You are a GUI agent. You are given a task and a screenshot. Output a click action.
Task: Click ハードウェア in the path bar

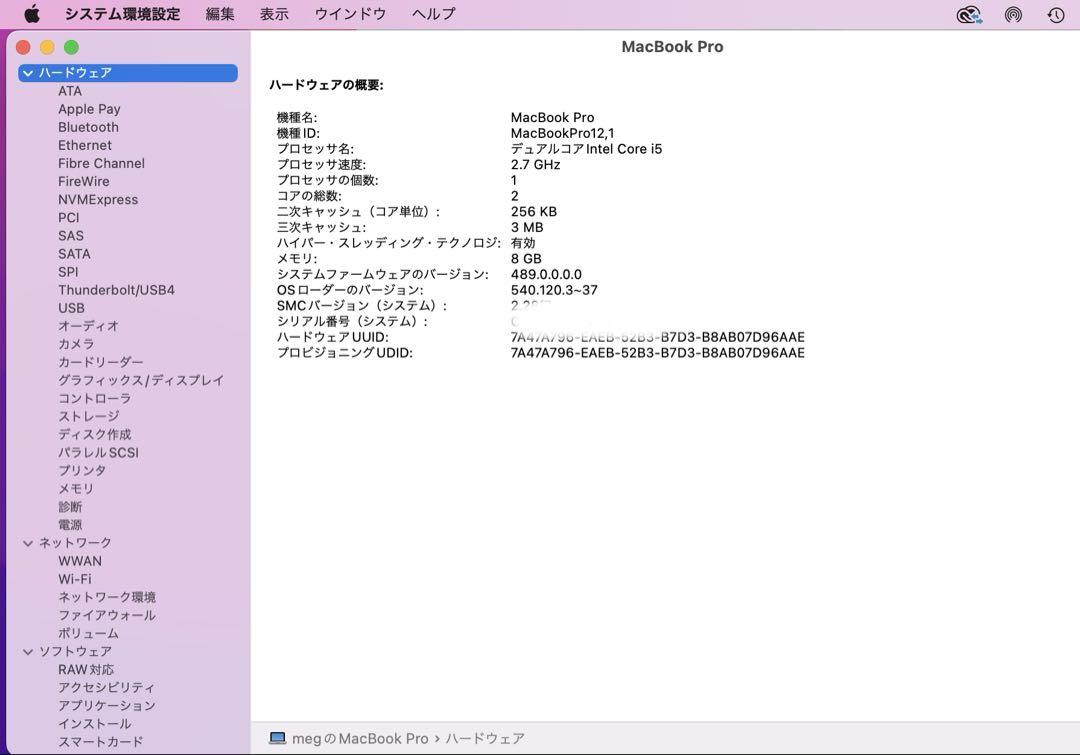coord(484,738)
